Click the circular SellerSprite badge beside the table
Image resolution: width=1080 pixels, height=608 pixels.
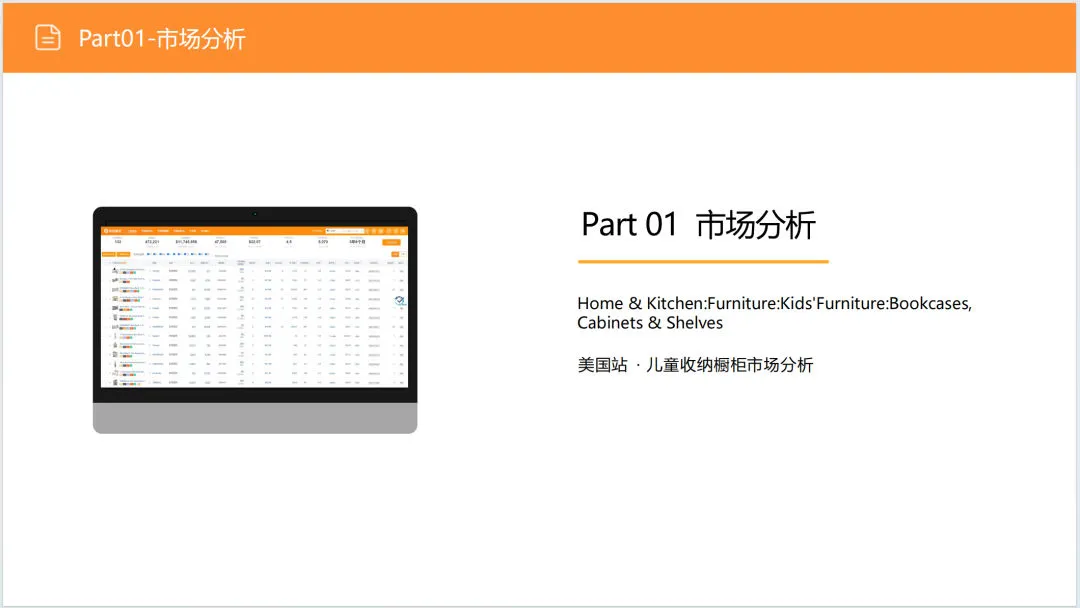coord(399,301)
